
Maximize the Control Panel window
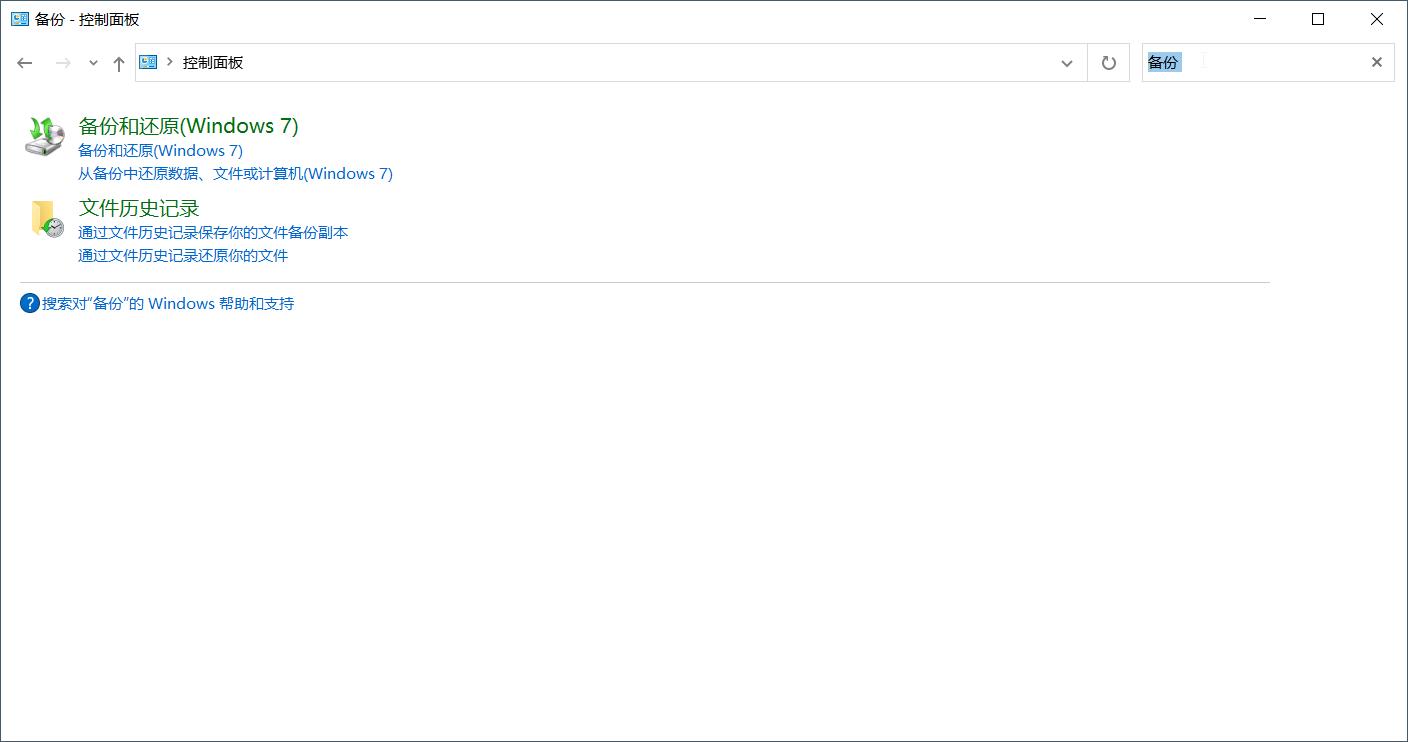pos(1318,19)
